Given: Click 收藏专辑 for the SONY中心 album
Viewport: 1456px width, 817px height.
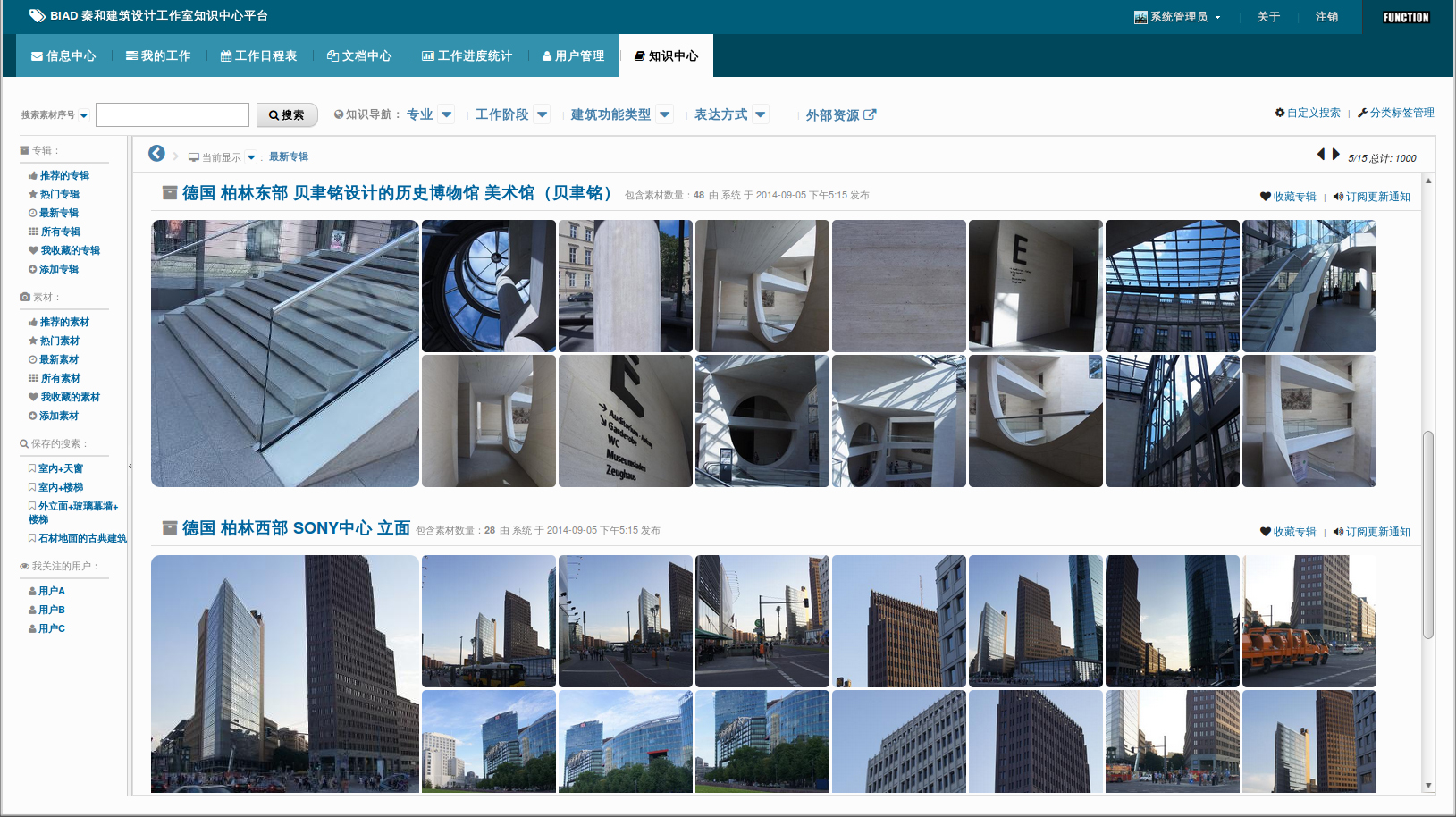Looking at the screenshot, I should click(x=1288, y=532).
